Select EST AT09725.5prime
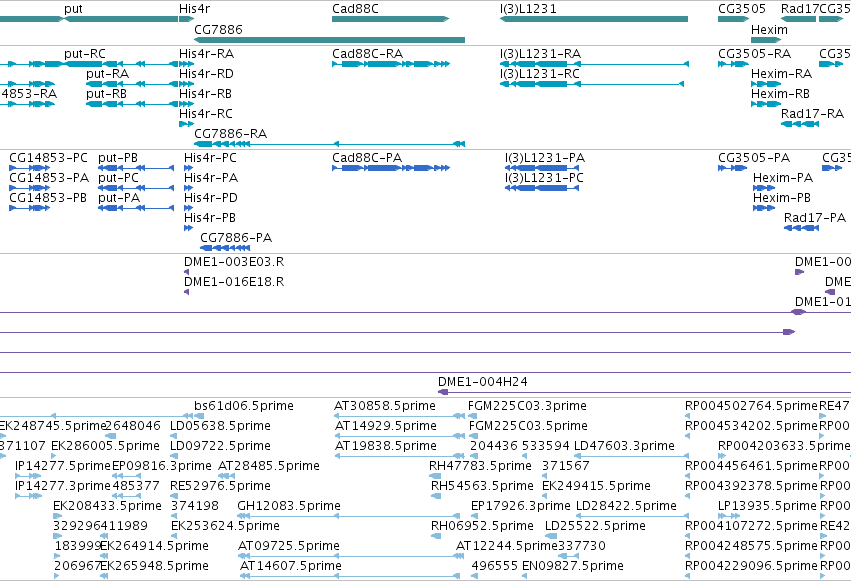The width and height of the screenshot is (851, 581). pyautogui.click(x=289, y=546)
